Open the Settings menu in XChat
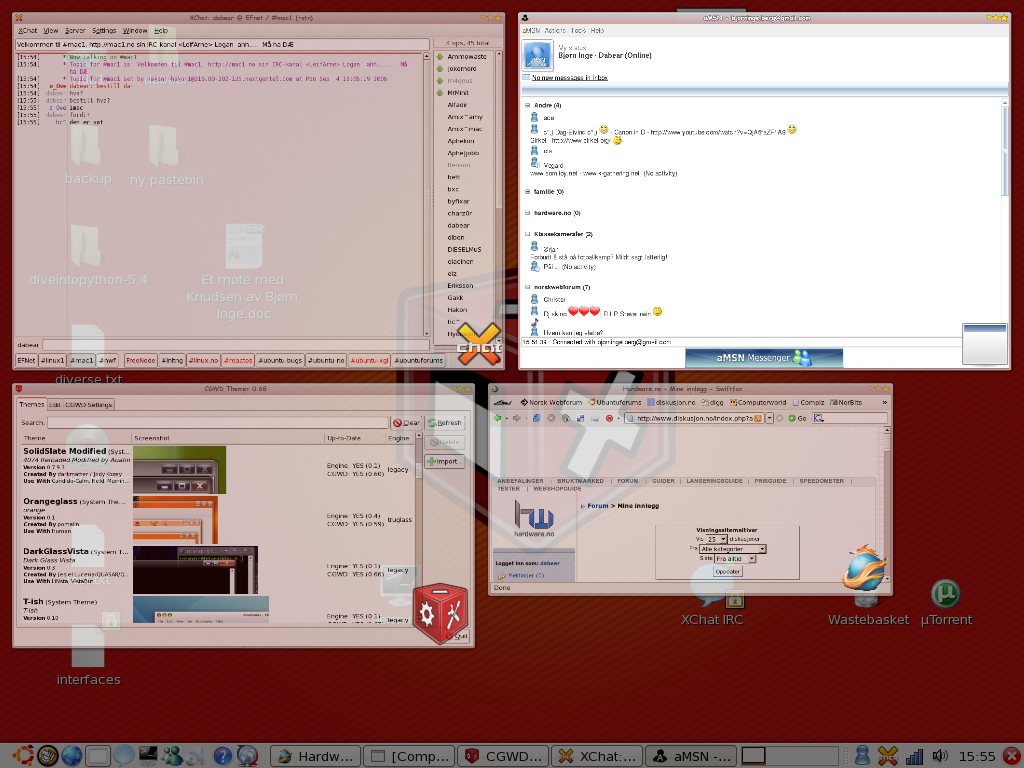 pos(104,31)
